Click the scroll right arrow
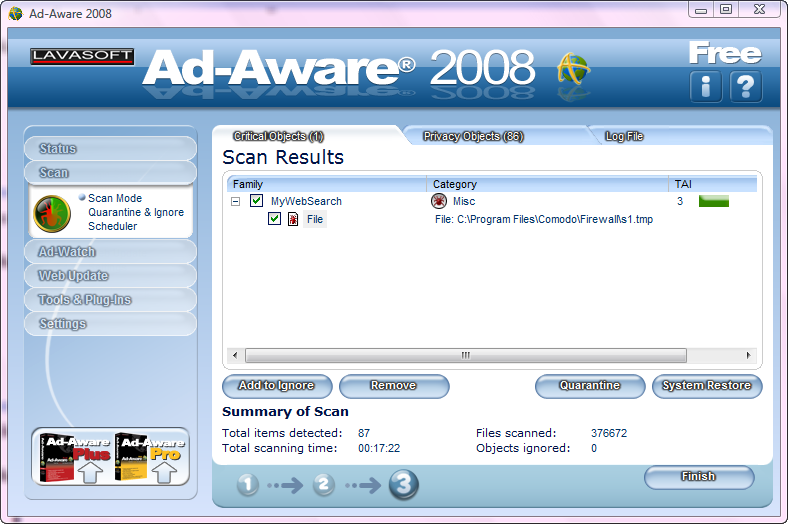The width and height of the screenshot is (788, 524). pos(748,355)
